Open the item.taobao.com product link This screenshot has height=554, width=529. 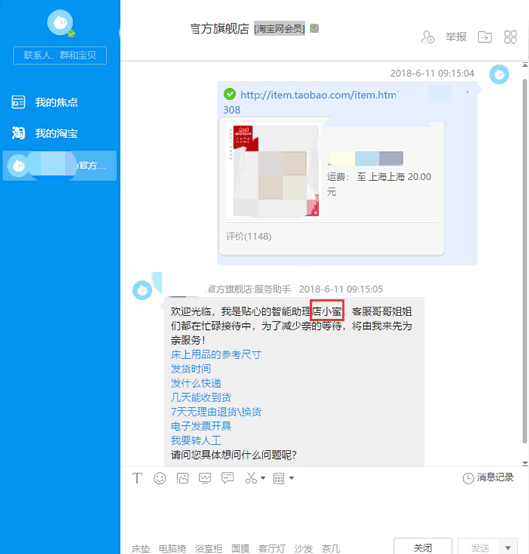click(x=319, y=95)
